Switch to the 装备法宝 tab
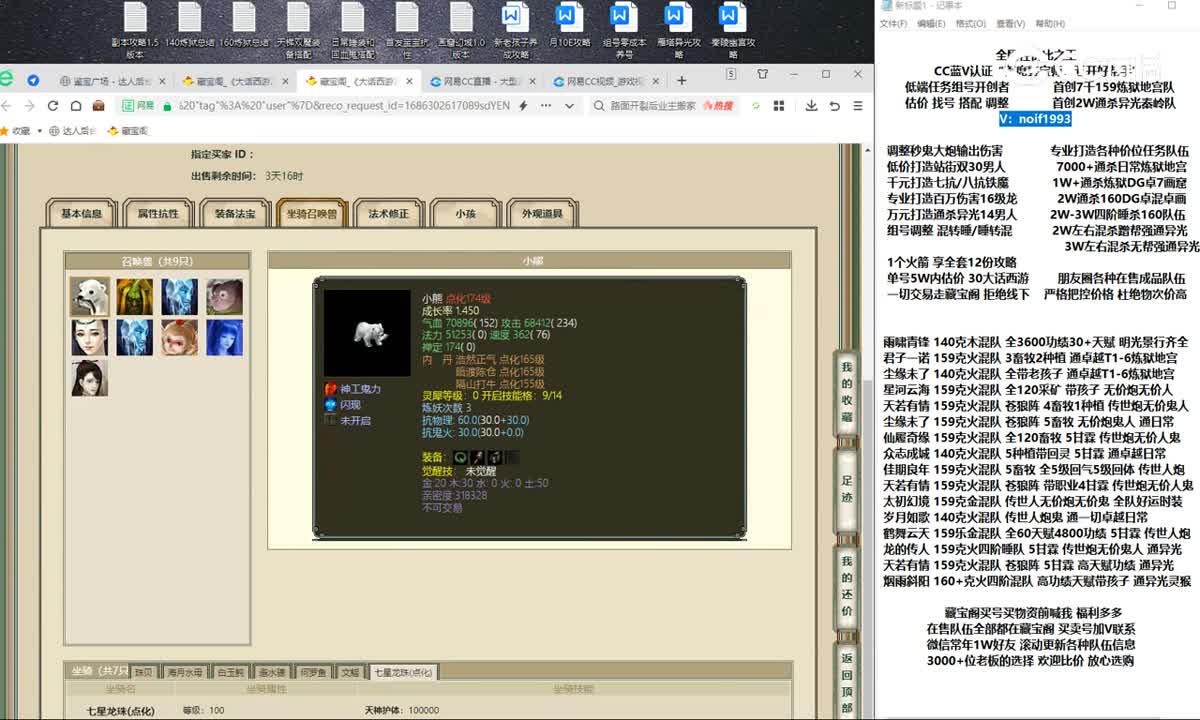This screenshot has width=1200, height=720. [234, 213]
